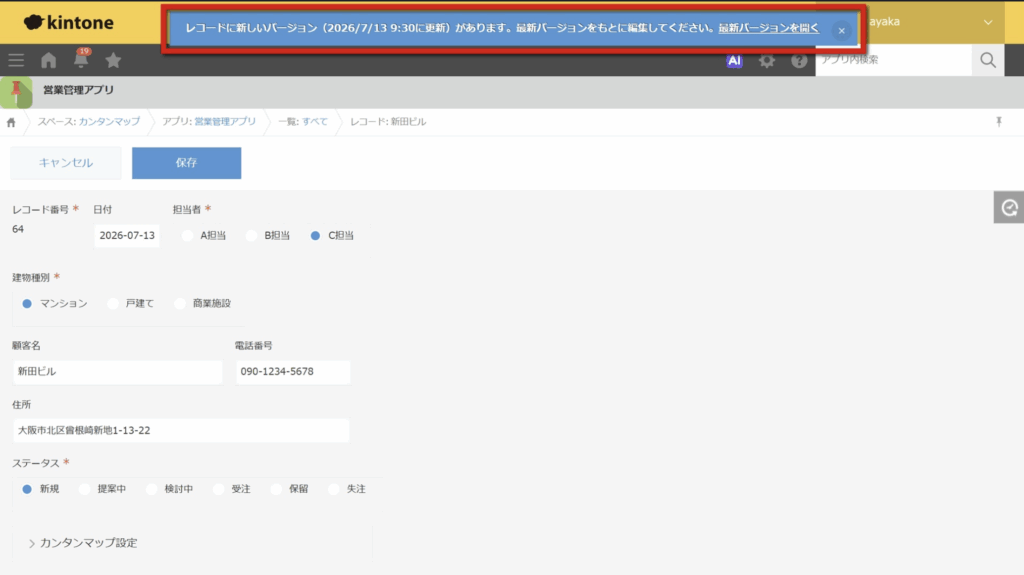Click the 日付 date field

[127, 235]
